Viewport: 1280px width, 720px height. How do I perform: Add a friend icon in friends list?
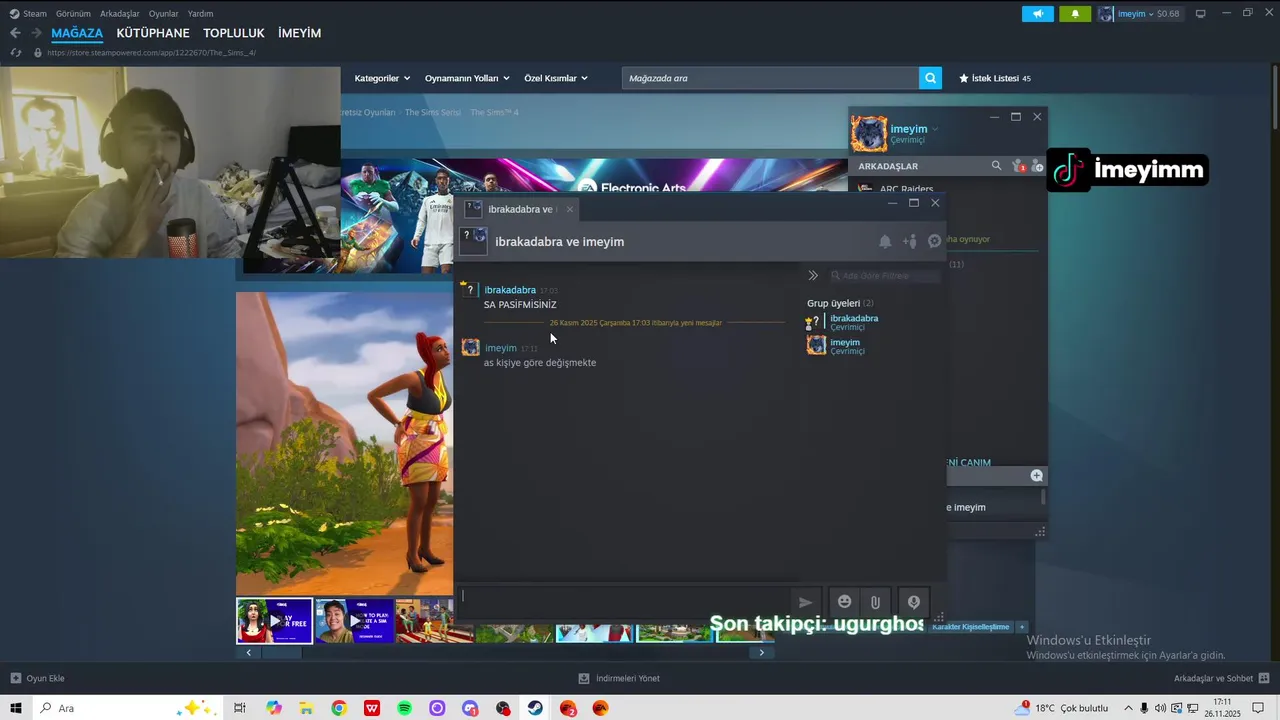[x=1037, y=166]
